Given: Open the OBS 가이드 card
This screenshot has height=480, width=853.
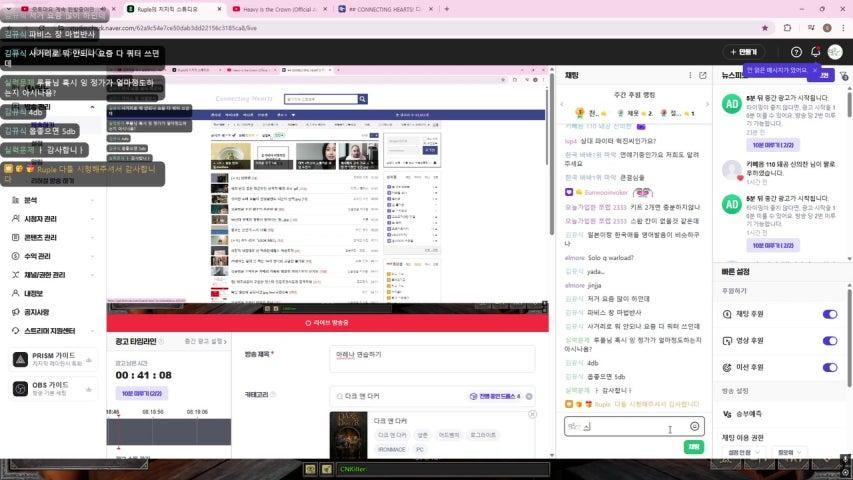Looking at the screenshot, I should pyautogui.click(x=53, y=389).
